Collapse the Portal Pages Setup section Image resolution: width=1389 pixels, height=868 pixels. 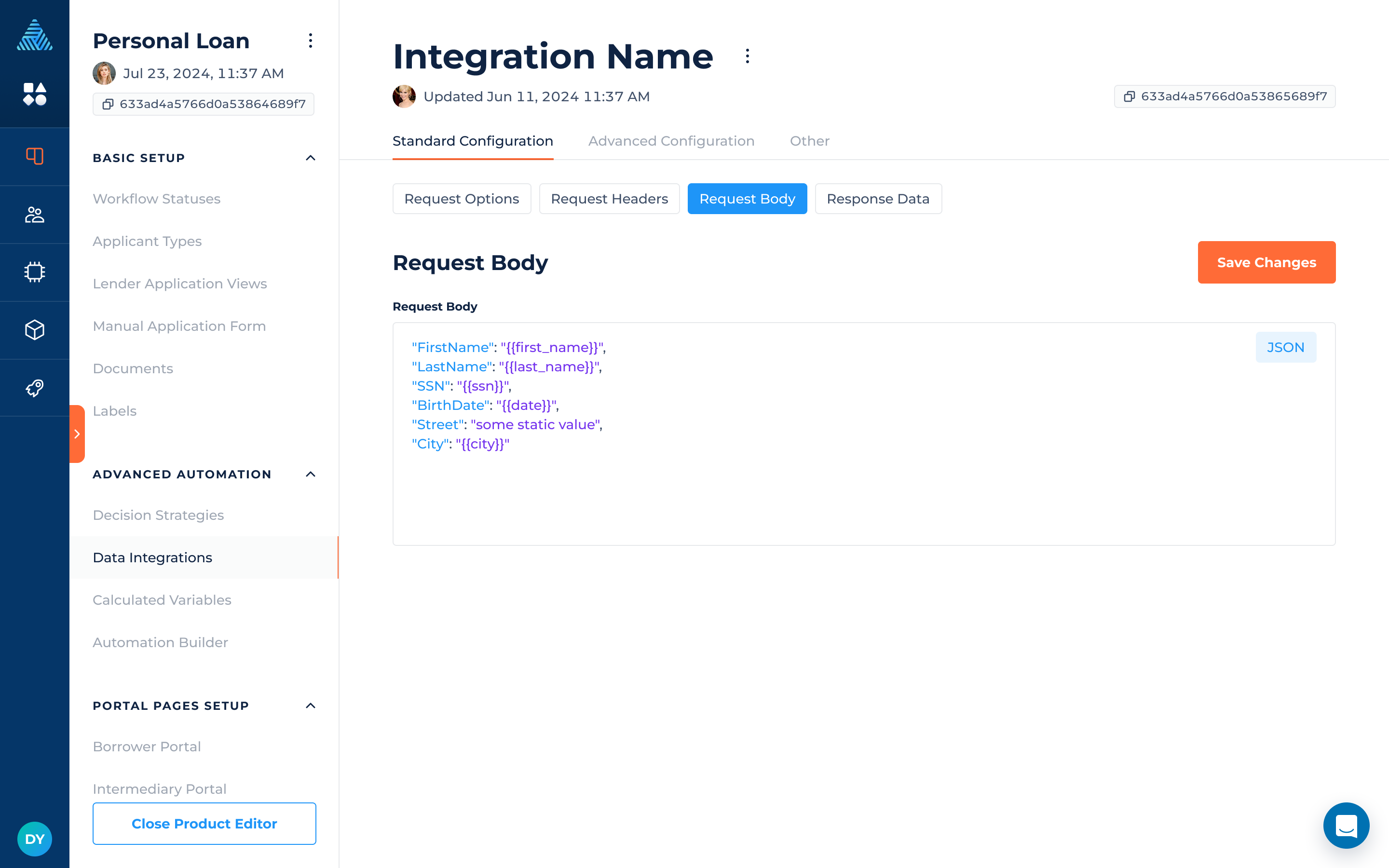click(311, 705)
